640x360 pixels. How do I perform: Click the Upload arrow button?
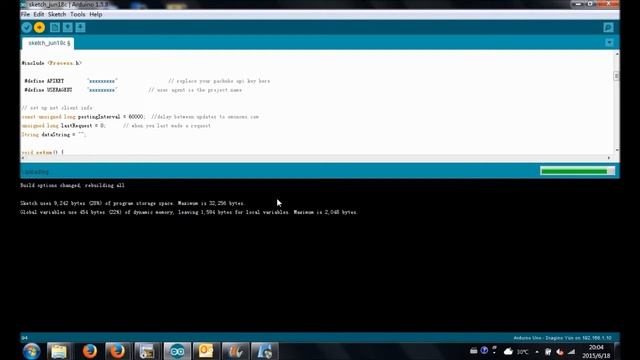click(x=40, y=27)
